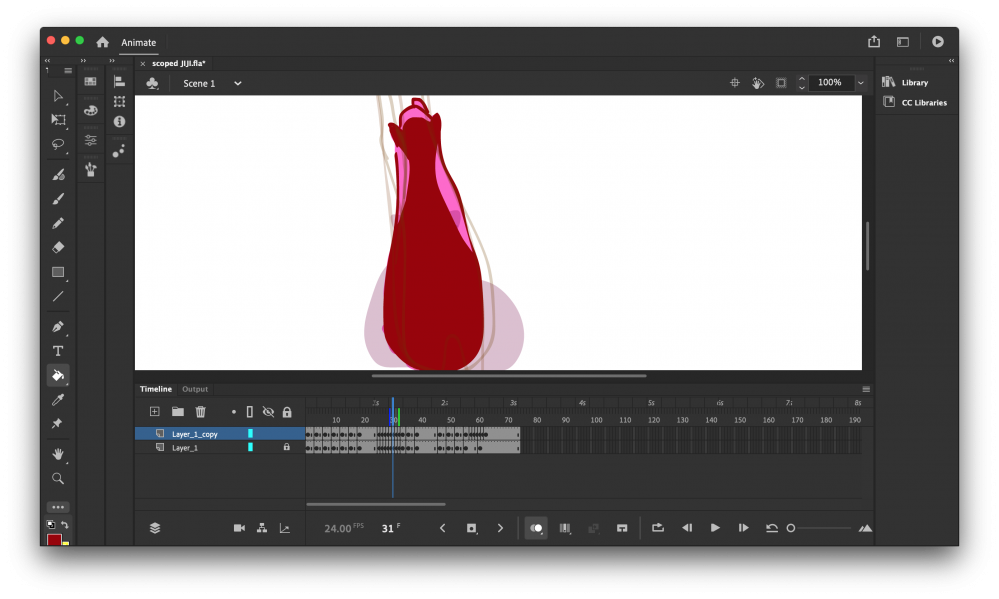The width and height of the screenshot is (999, 599).
Task: Toggle show all layers as outlines
Action: pos(250,412)
